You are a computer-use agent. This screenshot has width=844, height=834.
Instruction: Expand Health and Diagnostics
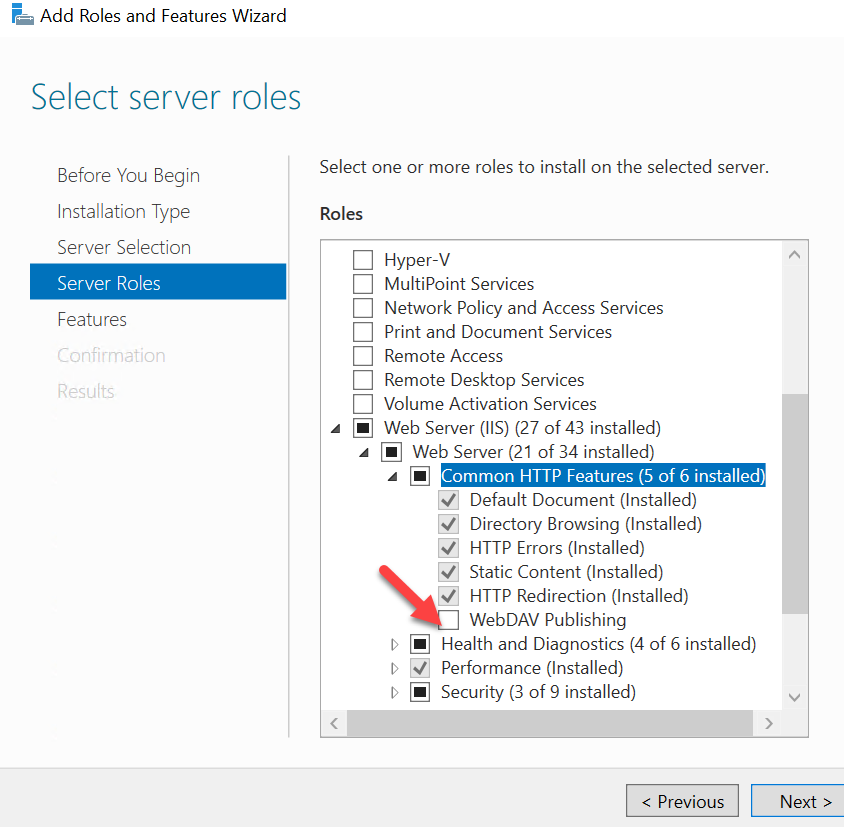(394, 643)
